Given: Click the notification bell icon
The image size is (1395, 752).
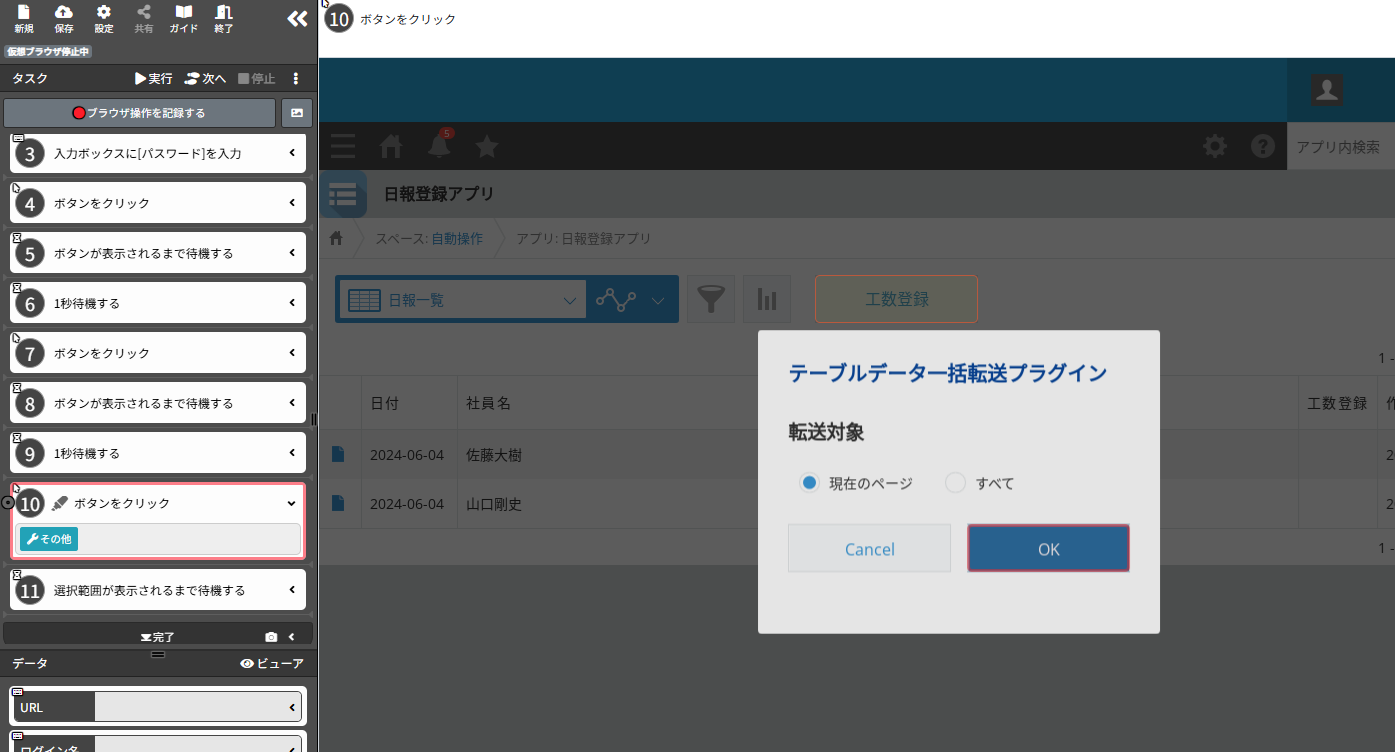Looking at the screenshot, I should point(439,146).
